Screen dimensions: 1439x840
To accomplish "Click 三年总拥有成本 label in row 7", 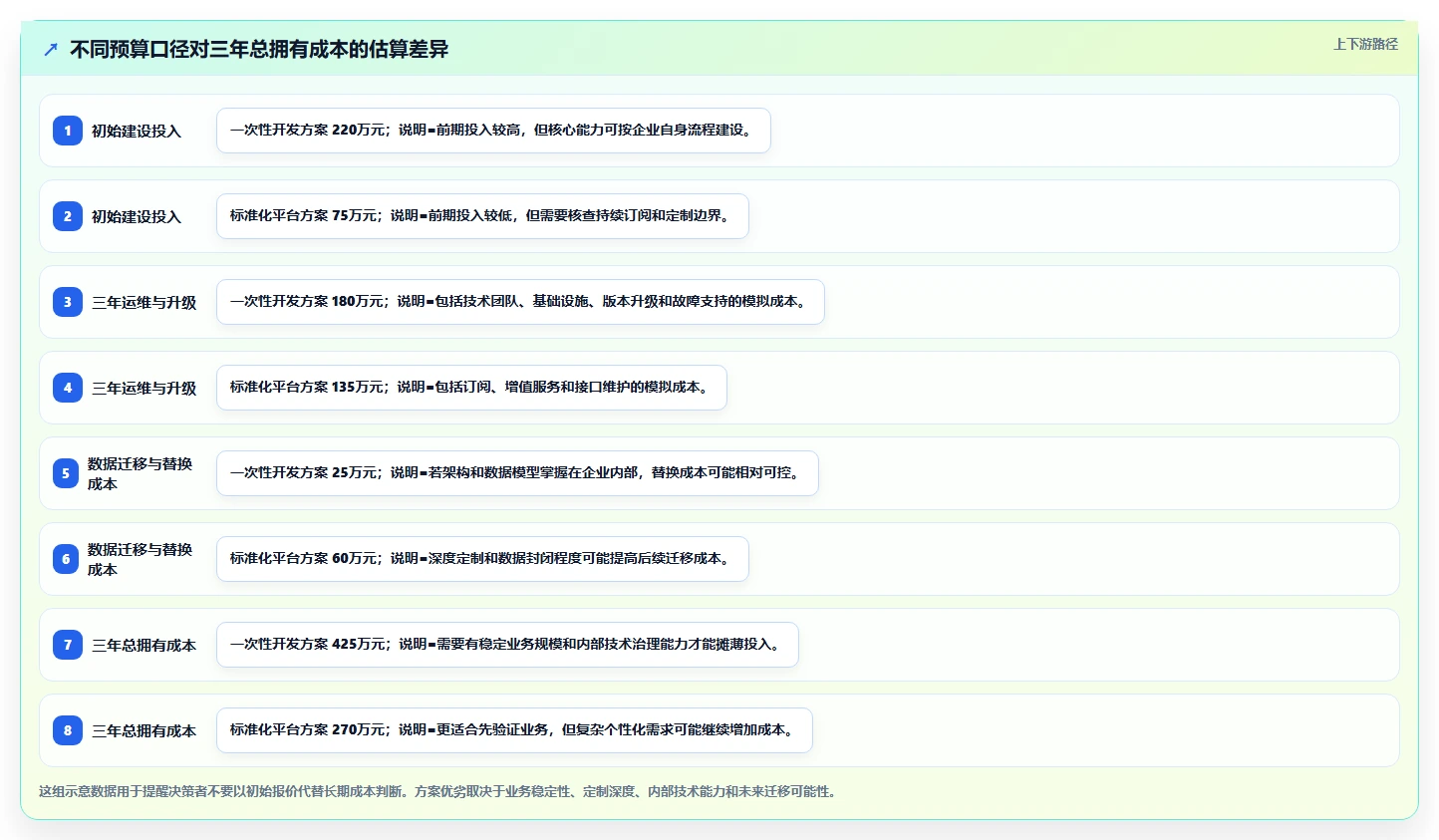I will 144,645.
